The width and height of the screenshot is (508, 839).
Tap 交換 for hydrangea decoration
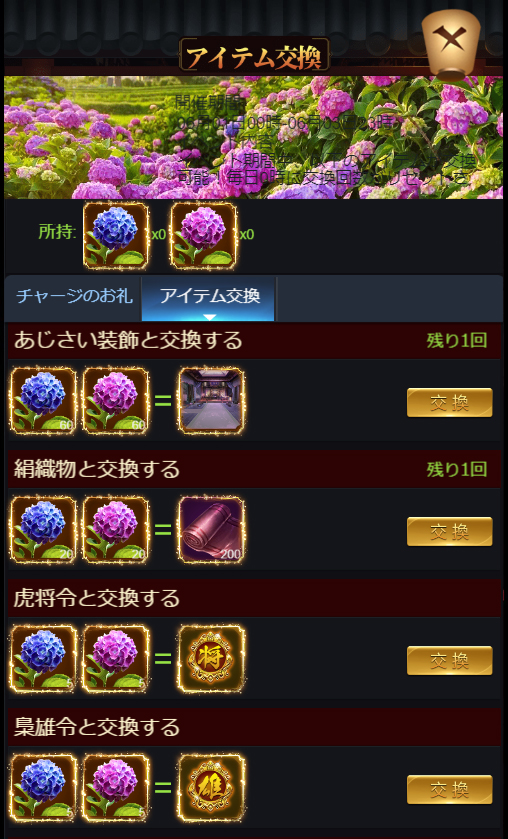(x=450, y=402)
